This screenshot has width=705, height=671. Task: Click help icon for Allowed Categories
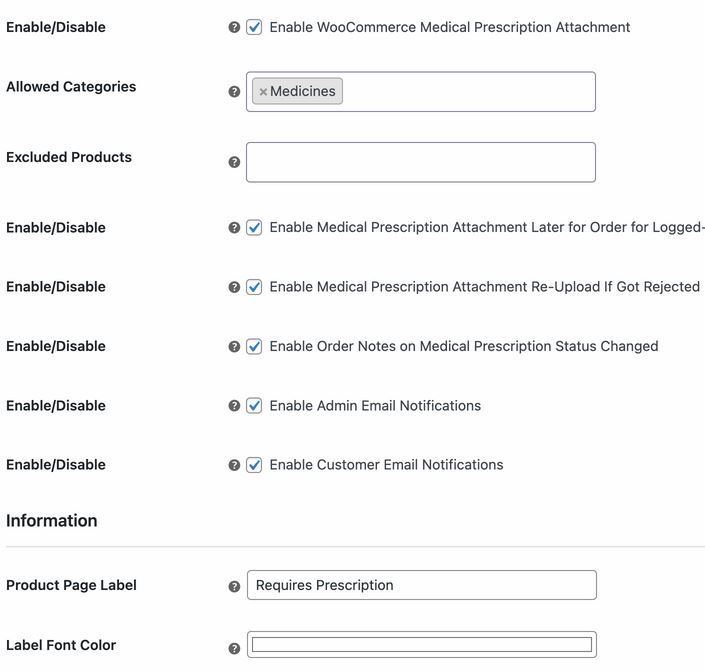point(234,92)
